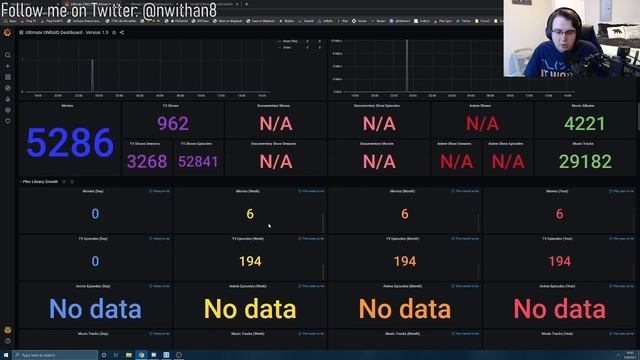Star the Ultimate UNRAID Dashboard
640x360 pixels.
(114, 32)
